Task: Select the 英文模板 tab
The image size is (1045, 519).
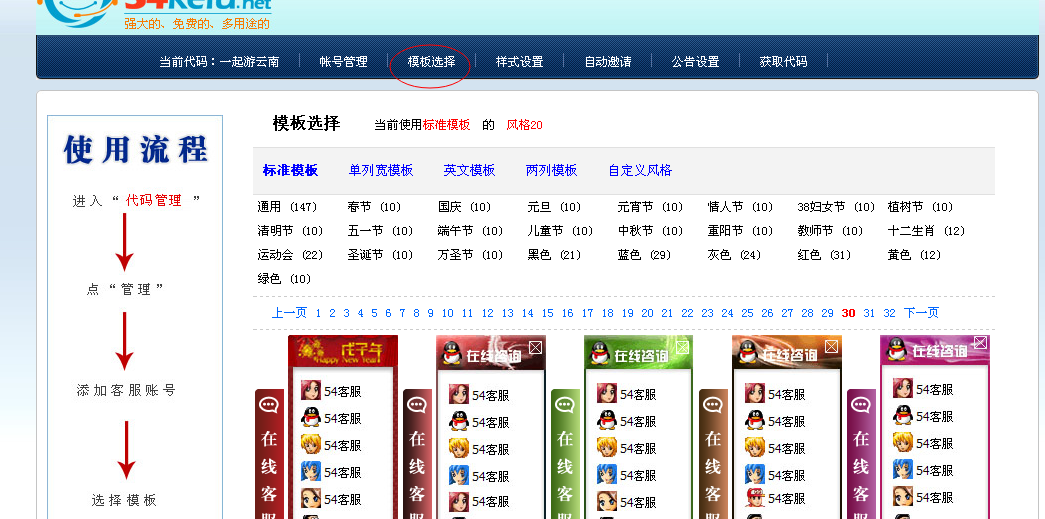Action: (469, 170)
